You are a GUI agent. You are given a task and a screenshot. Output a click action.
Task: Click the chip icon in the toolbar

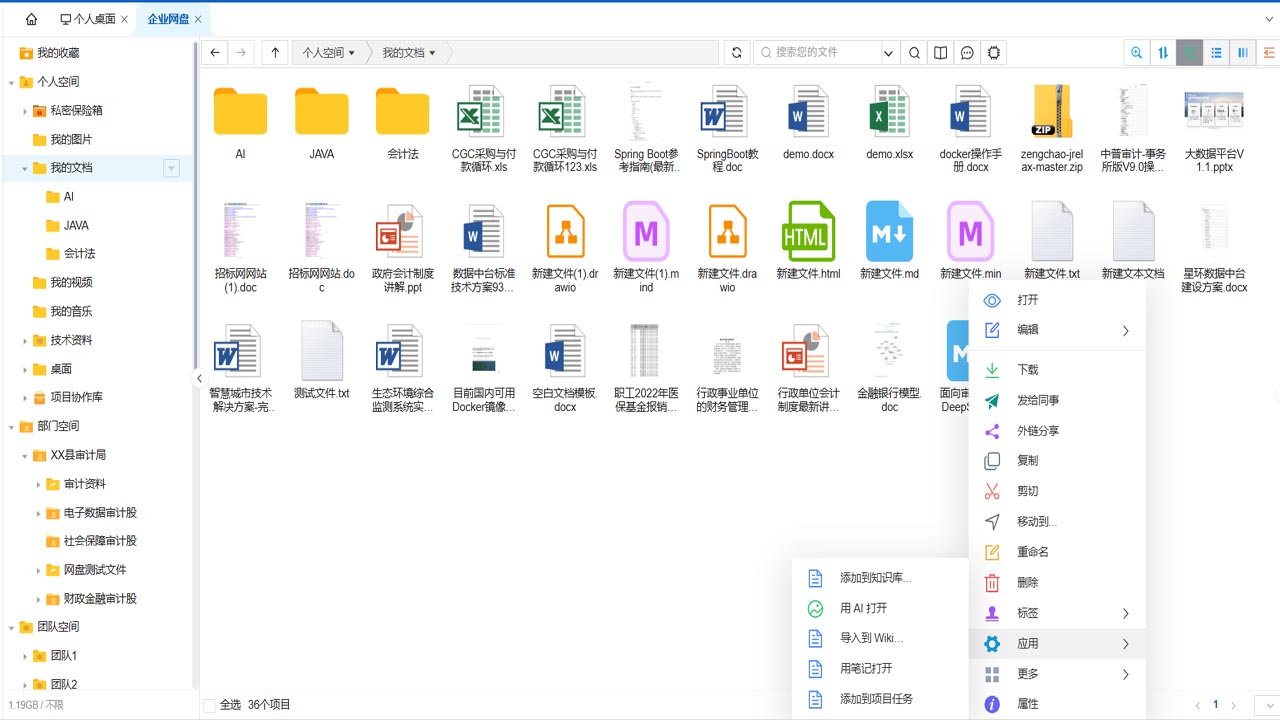click(994, 53)
